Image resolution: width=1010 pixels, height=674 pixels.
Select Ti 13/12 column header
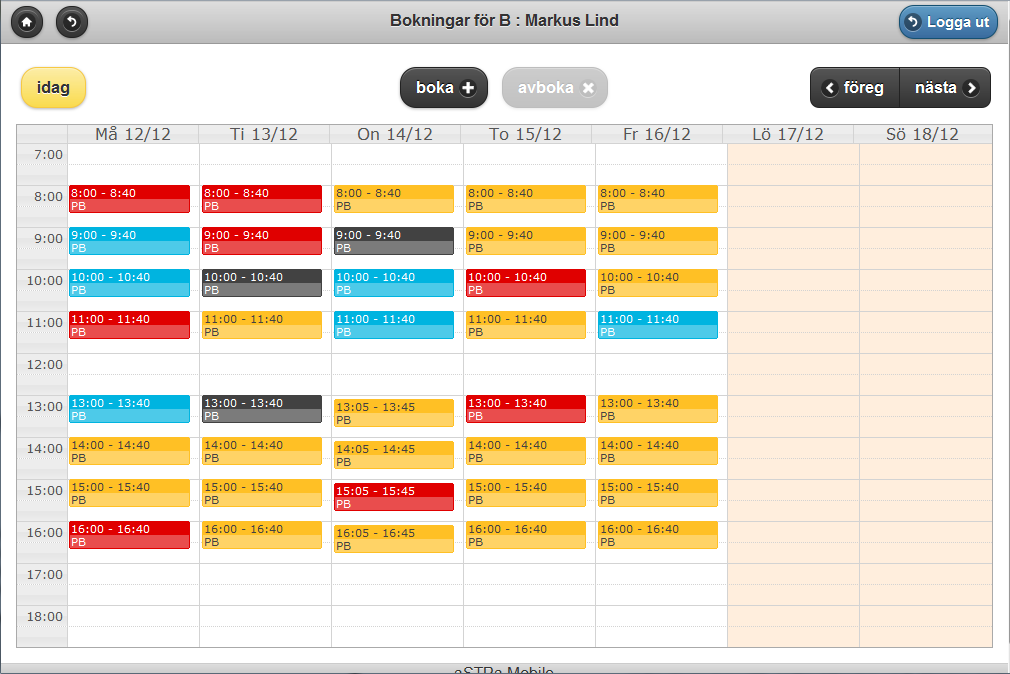264,134
